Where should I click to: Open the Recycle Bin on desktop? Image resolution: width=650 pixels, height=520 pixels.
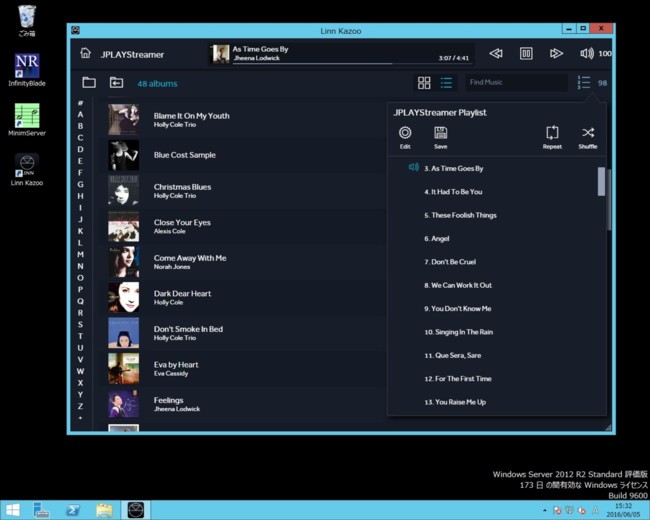point(27,21)
